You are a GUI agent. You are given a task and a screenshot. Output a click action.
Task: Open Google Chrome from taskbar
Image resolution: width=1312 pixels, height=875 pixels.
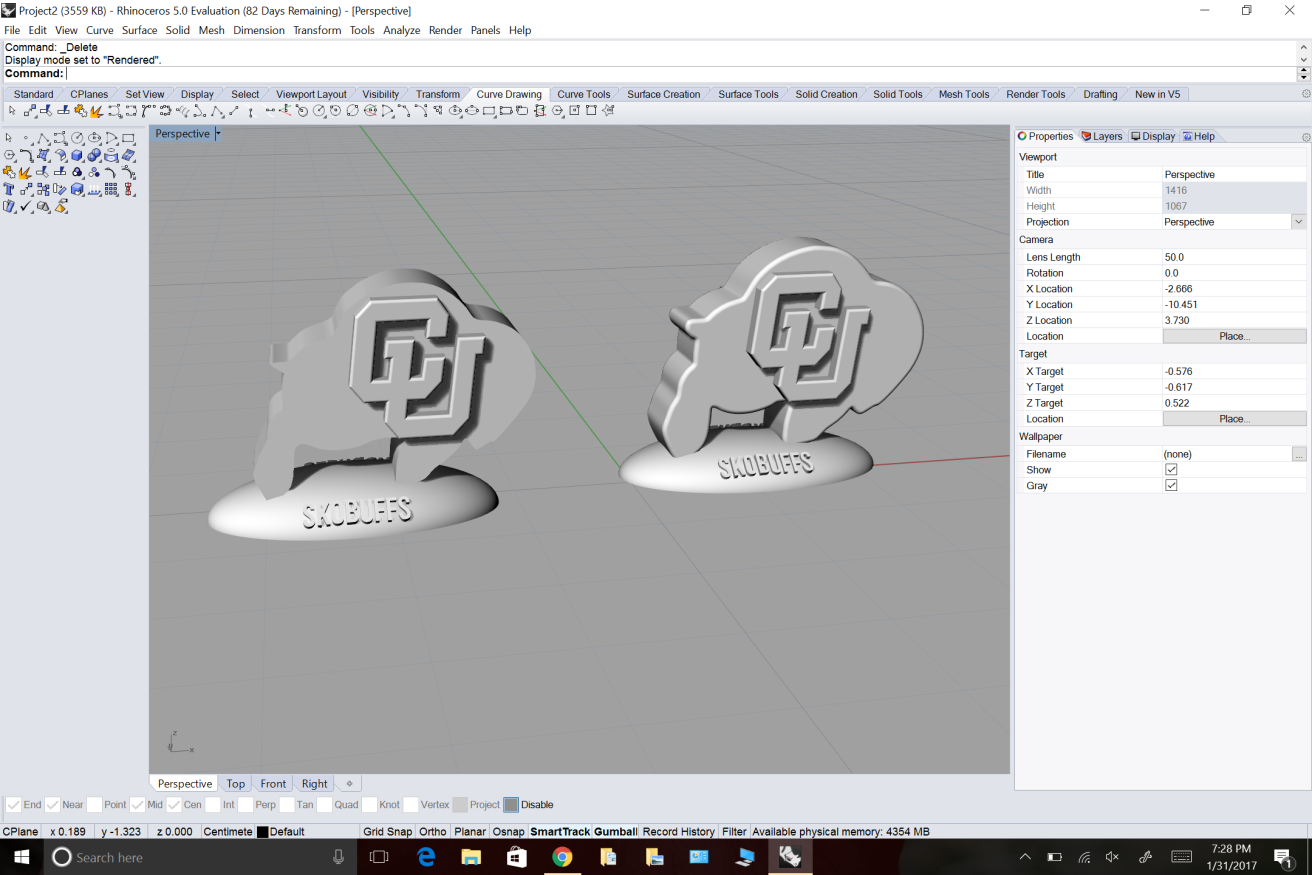[562, 857]
